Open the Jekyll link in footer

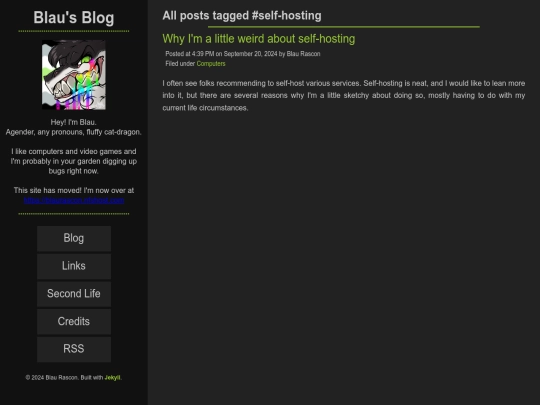pyautogui.click(x=112, y=377)
